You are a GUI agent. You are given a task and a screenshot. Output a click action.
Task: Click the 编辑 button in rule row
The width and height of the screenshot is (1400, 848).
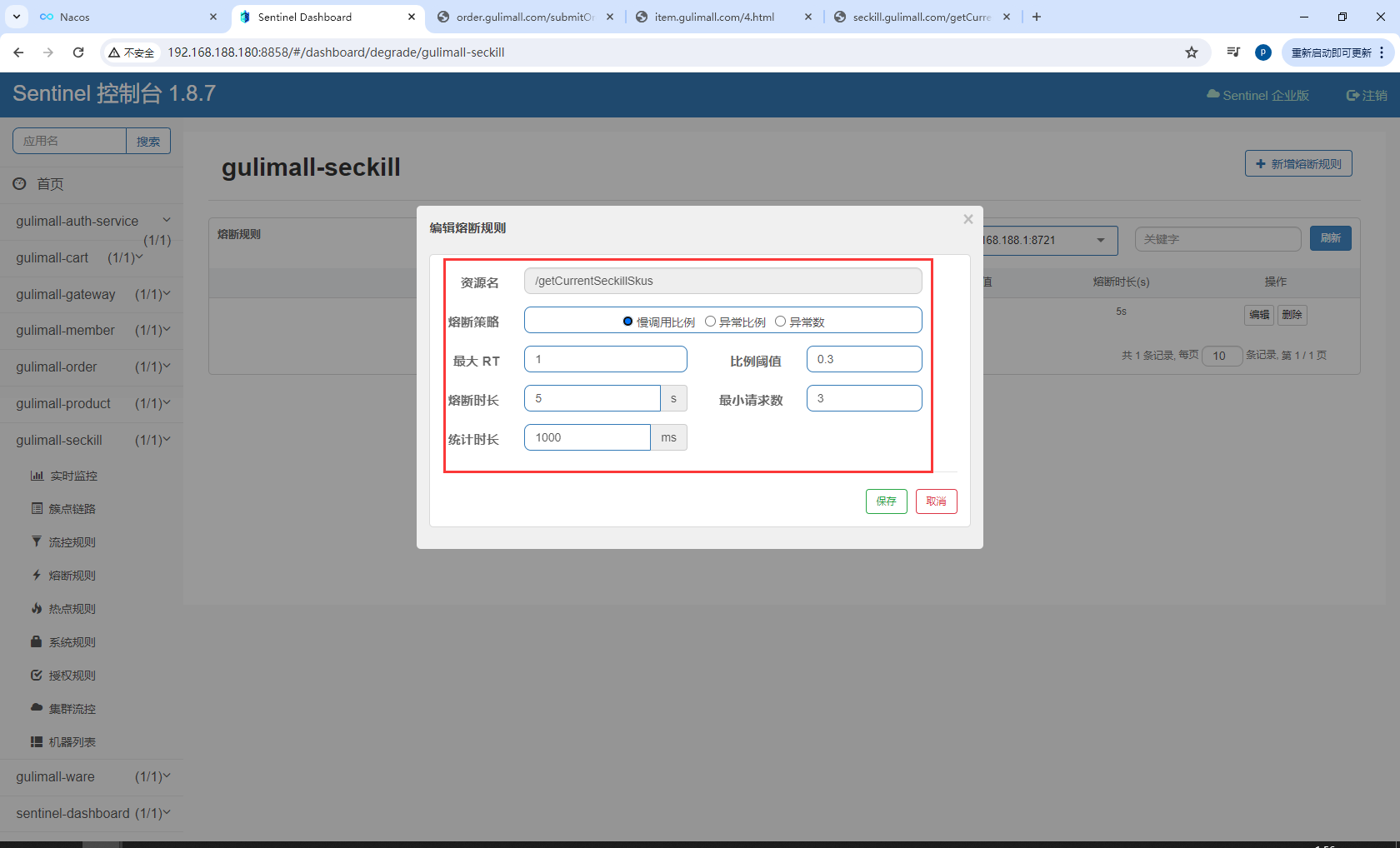click(x=1259, y=314)
